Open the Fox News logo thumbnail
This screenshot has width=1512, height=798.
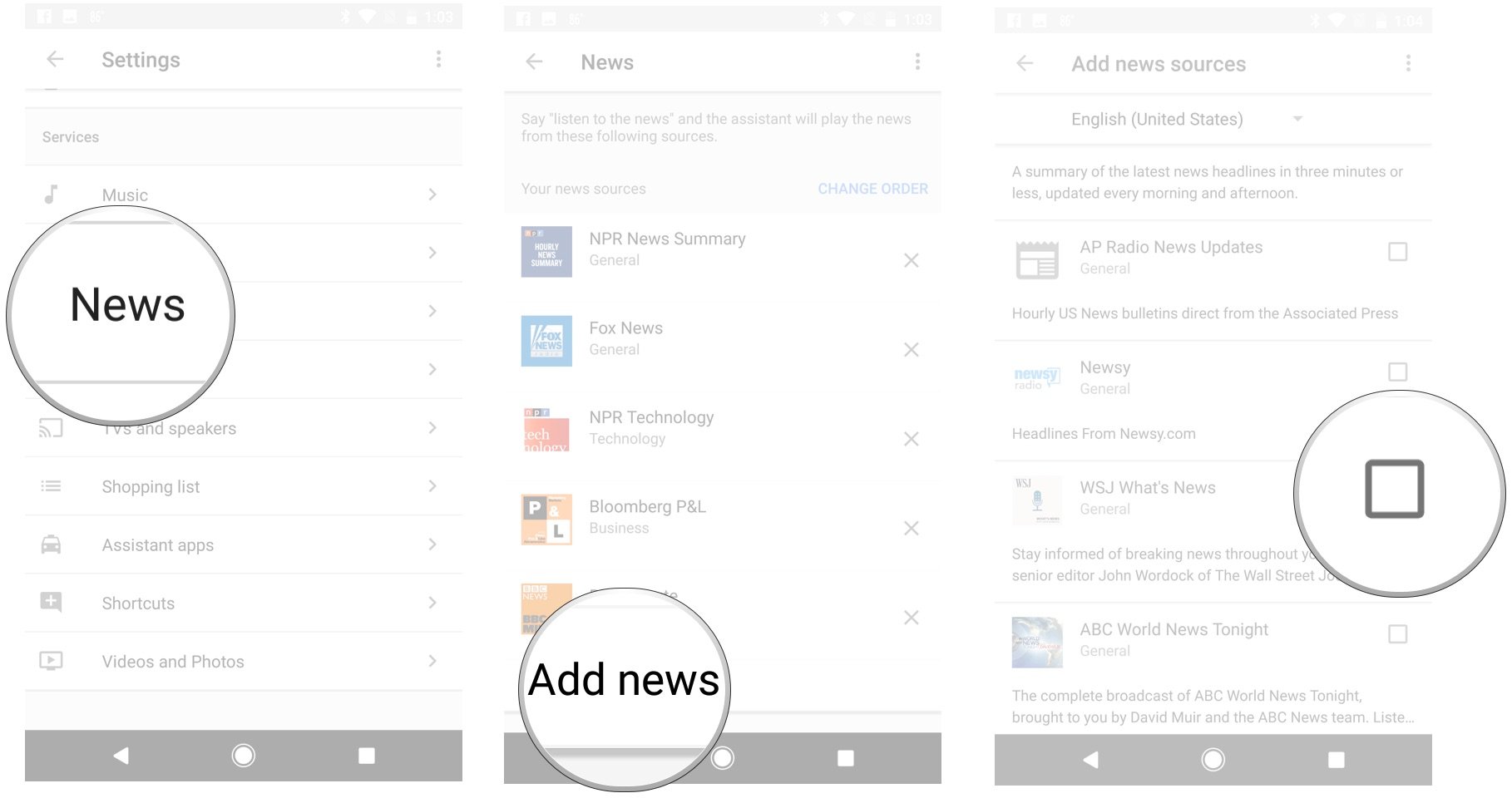coord(546,341)
